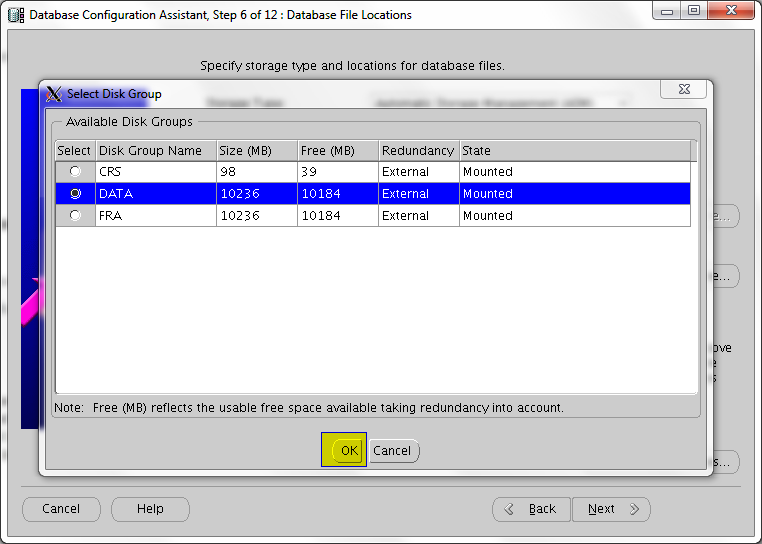Screen dimensions: 762x544
Task: Cancel the Select Disk Group dialog
Action: (x=392, y=451)
